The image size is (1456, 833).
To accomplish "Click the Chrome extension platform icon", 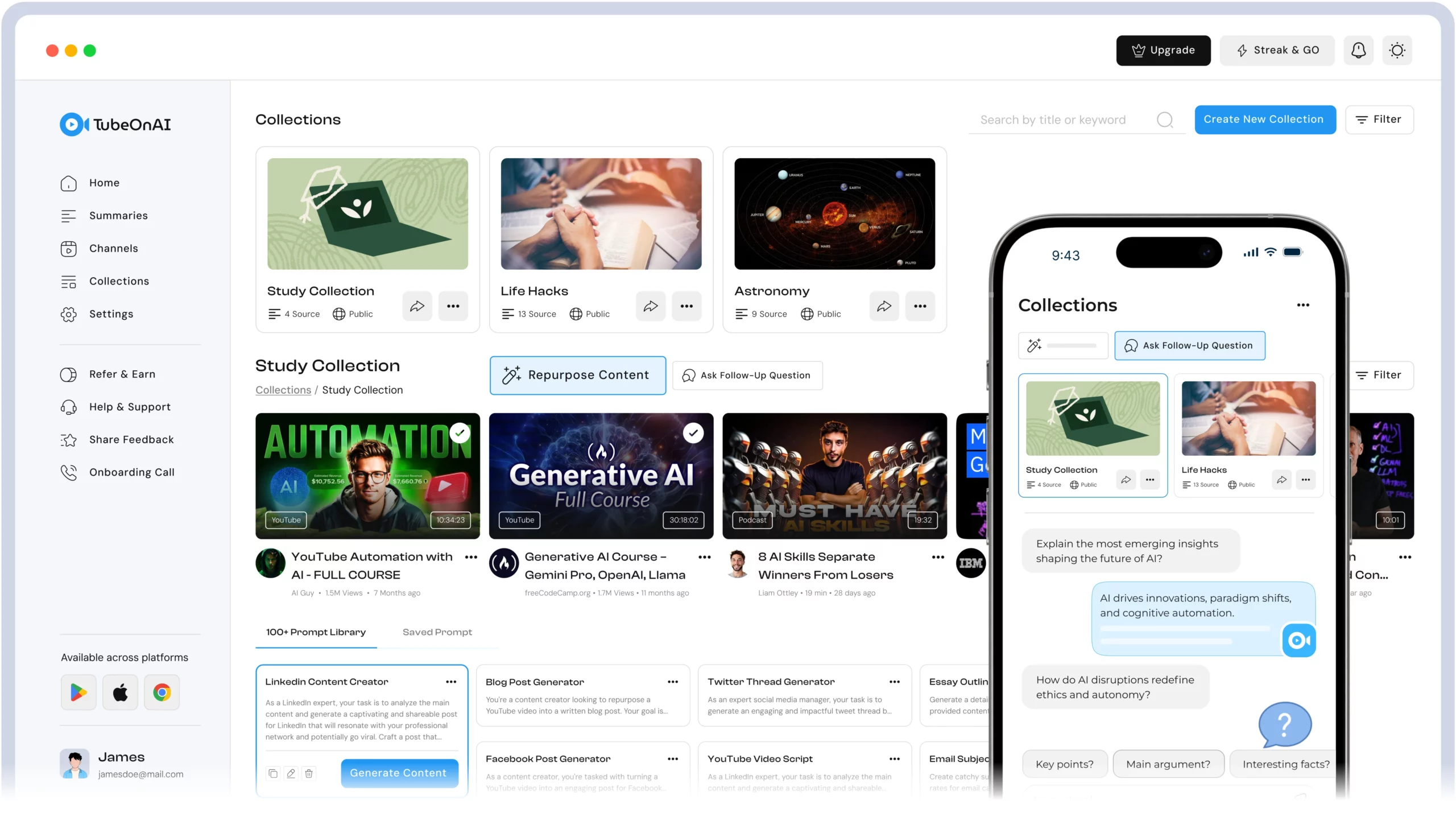I will (162, 692).
